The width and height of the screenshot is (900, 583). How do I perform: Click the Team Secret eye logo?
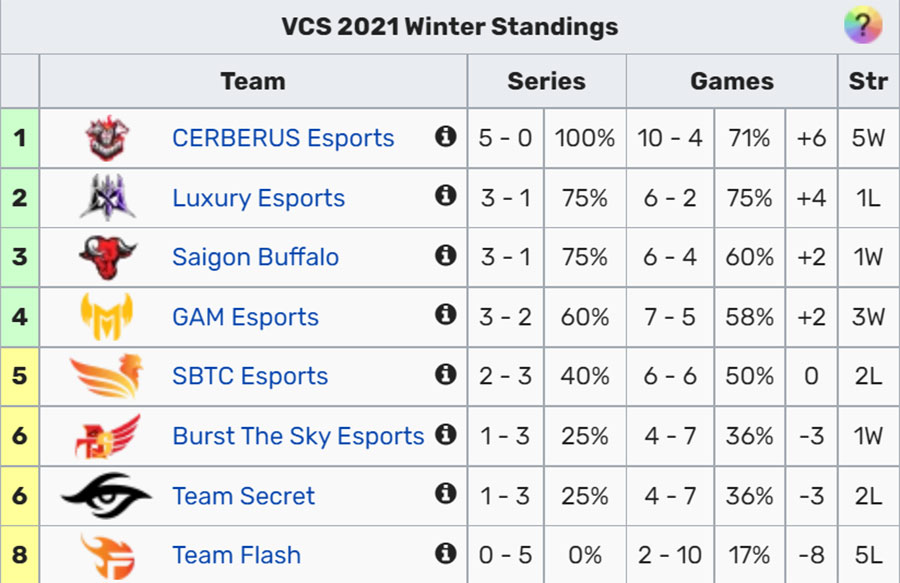(107, 495)
